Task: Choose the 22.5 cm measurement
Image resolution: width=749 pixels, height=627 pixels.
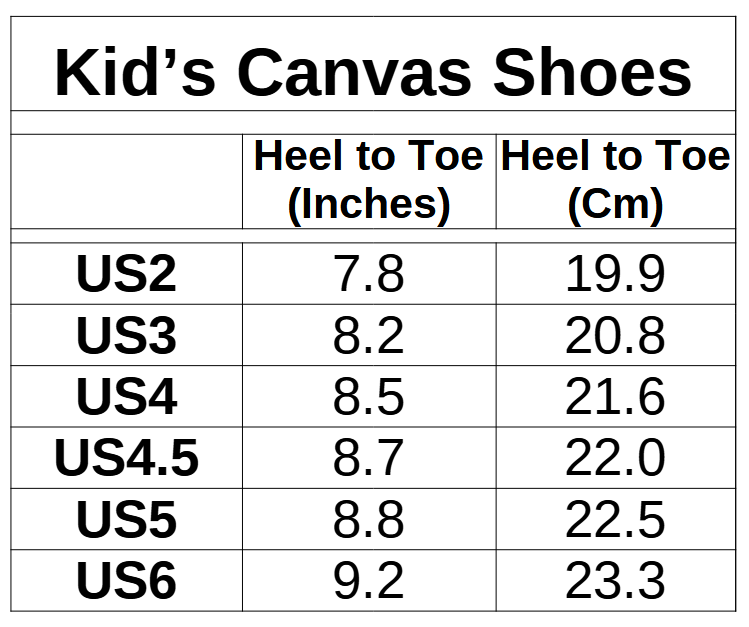Action: coord(615,520)
